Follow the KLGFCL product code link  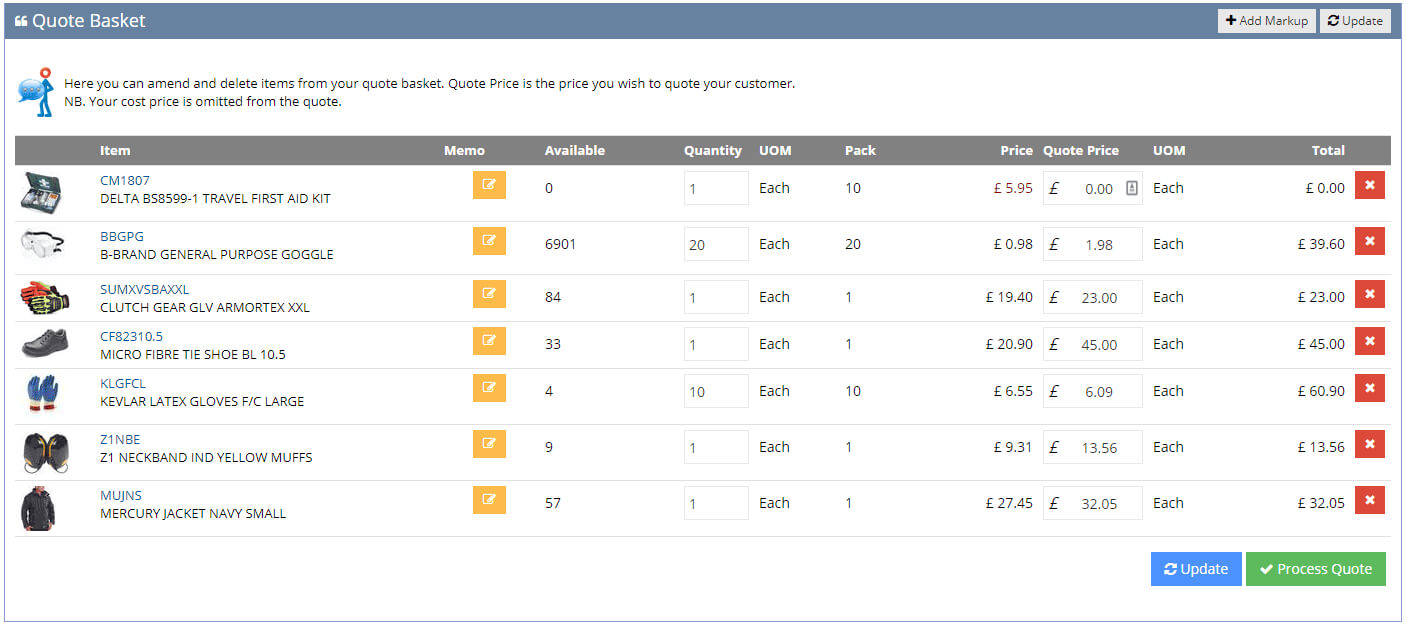[x=123, y=384]
